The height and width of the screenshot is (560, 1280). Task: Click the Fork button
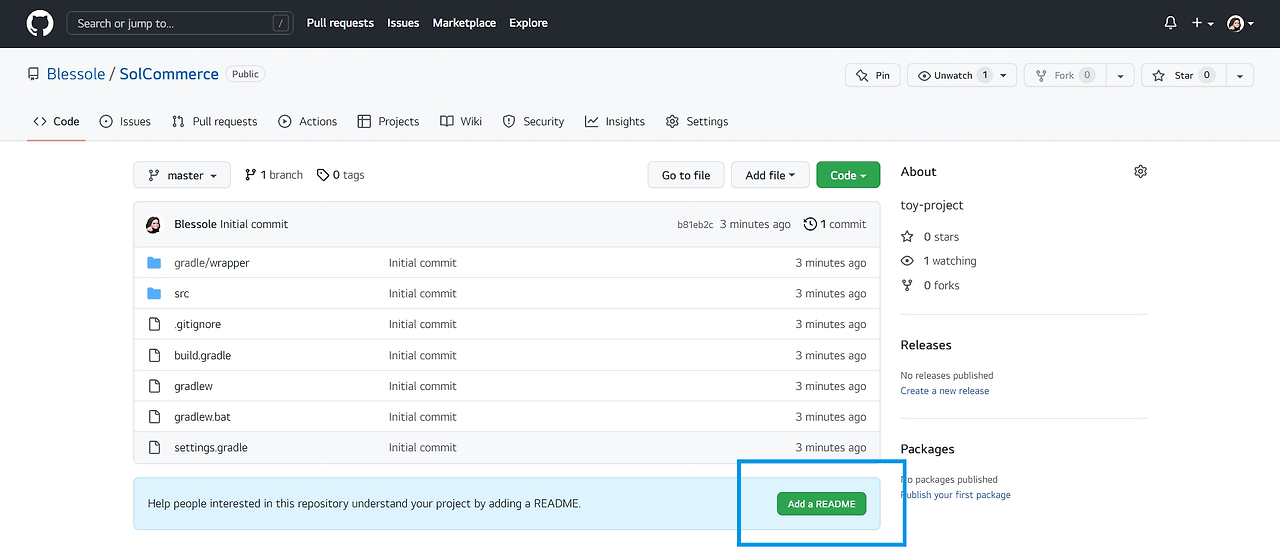(1065, 75)
